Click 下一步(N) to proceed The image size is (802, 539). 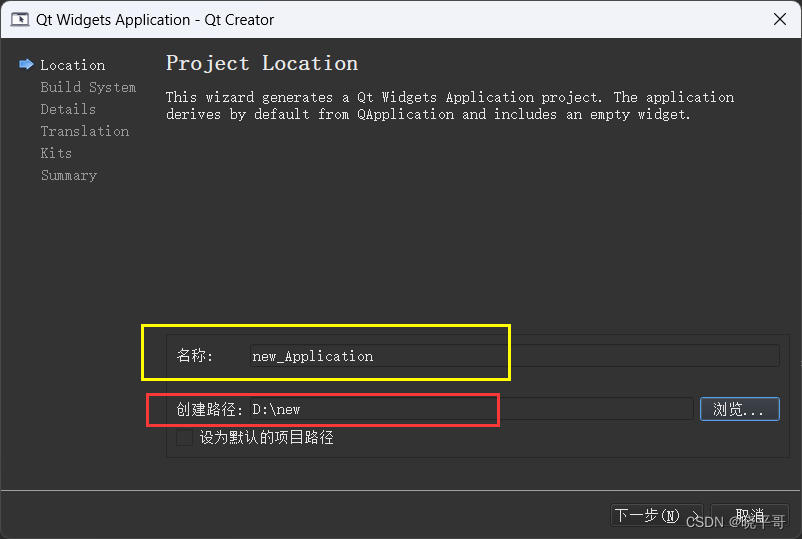tap(657, 515)
